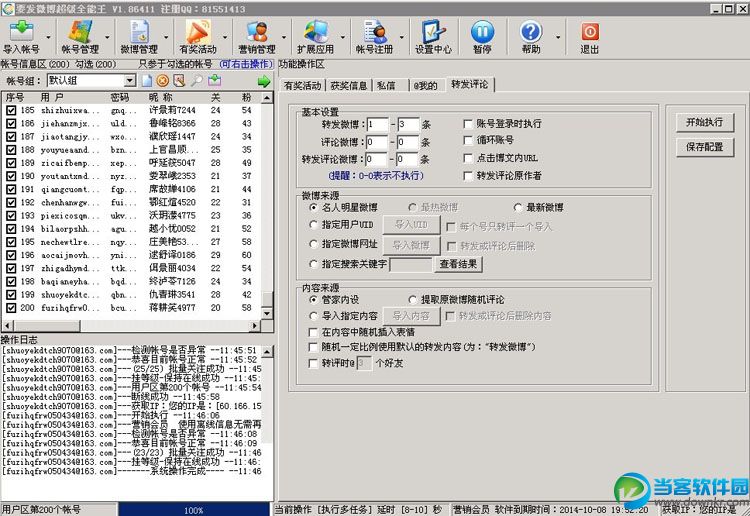Enable 循环账号 checkbox
The image size is (750, 516).
(x=468, y=140)
